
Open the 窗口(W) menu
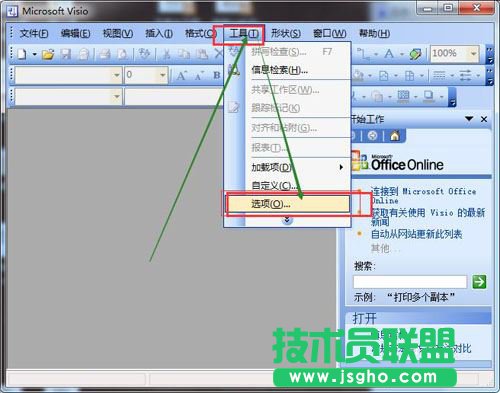(329, 33)
